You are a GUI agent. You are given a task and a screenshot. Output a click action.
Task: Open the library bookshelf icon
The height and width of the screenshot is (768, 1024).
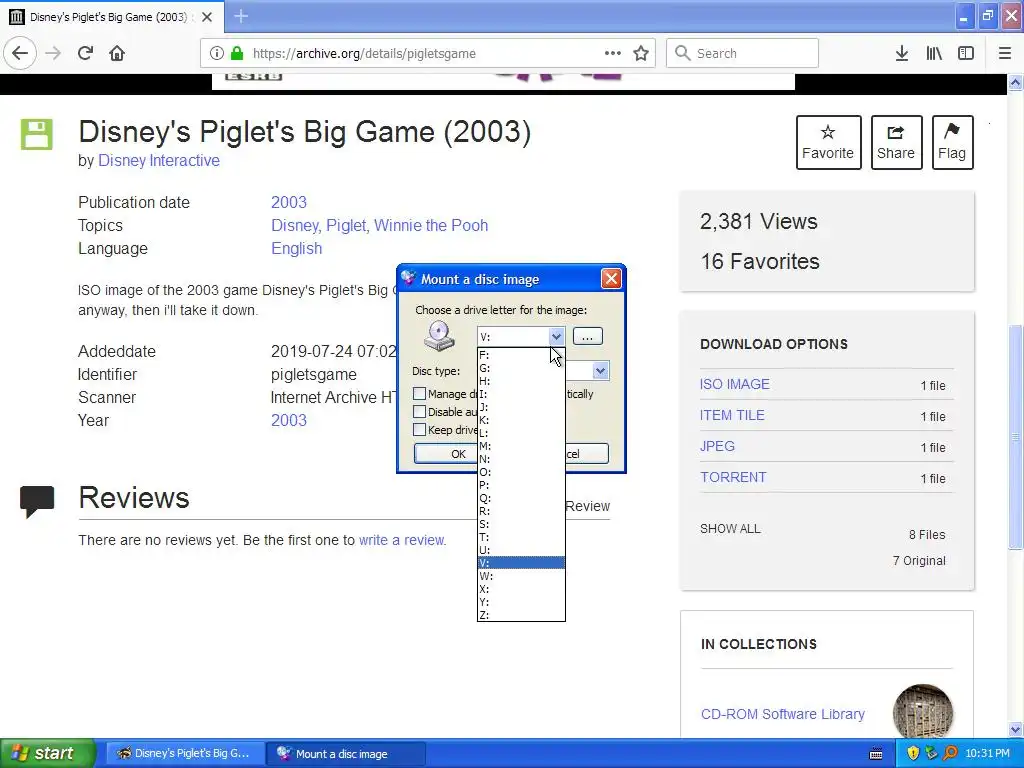click(934, 53)
